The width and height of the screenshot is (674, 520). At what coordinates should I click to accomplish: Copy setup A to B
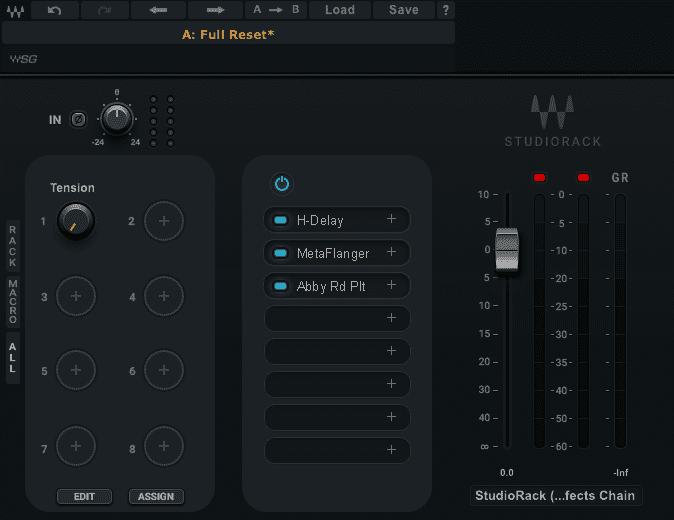[276, 10]
